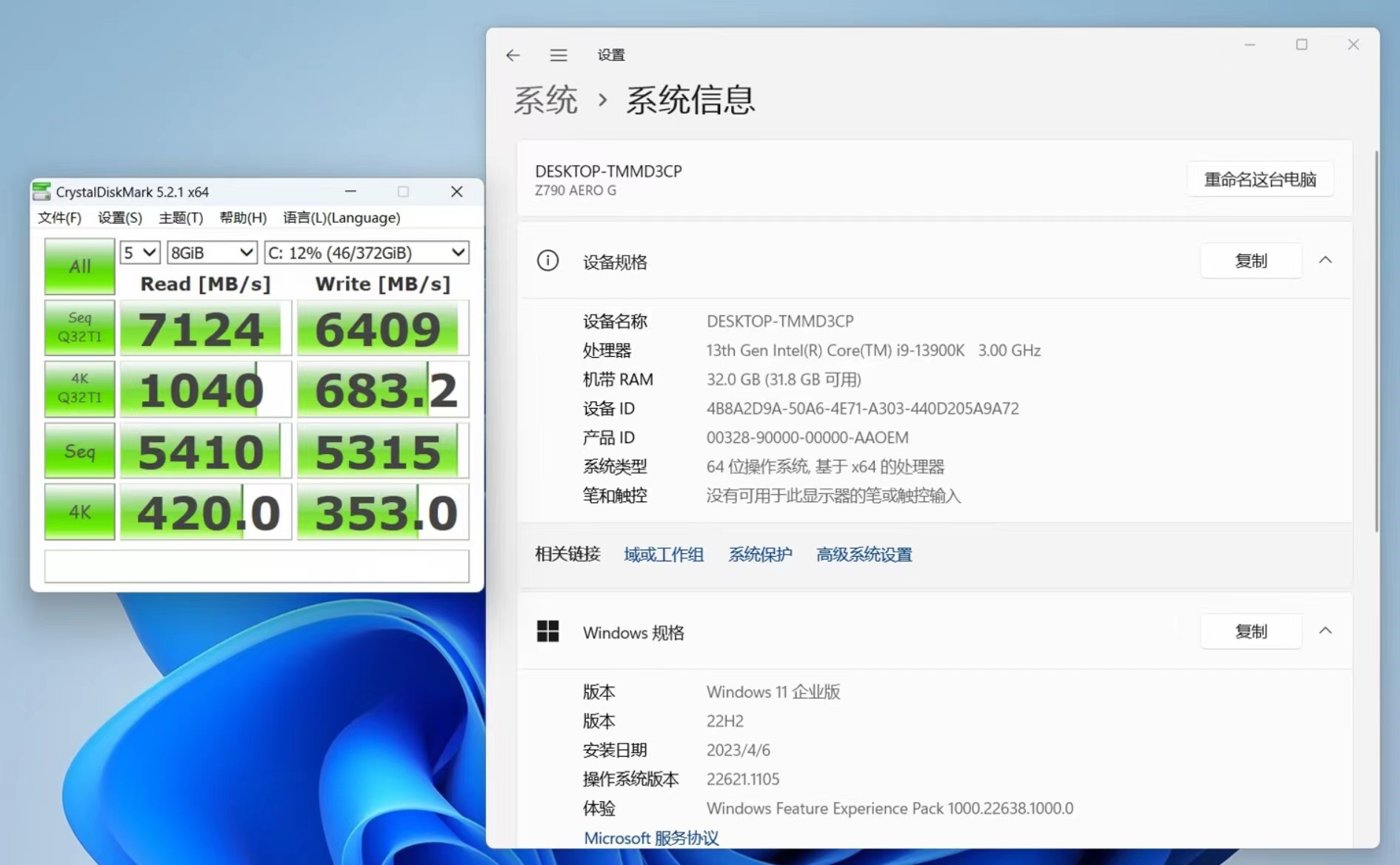Open the 系统保护 link

tap(760, 555)
